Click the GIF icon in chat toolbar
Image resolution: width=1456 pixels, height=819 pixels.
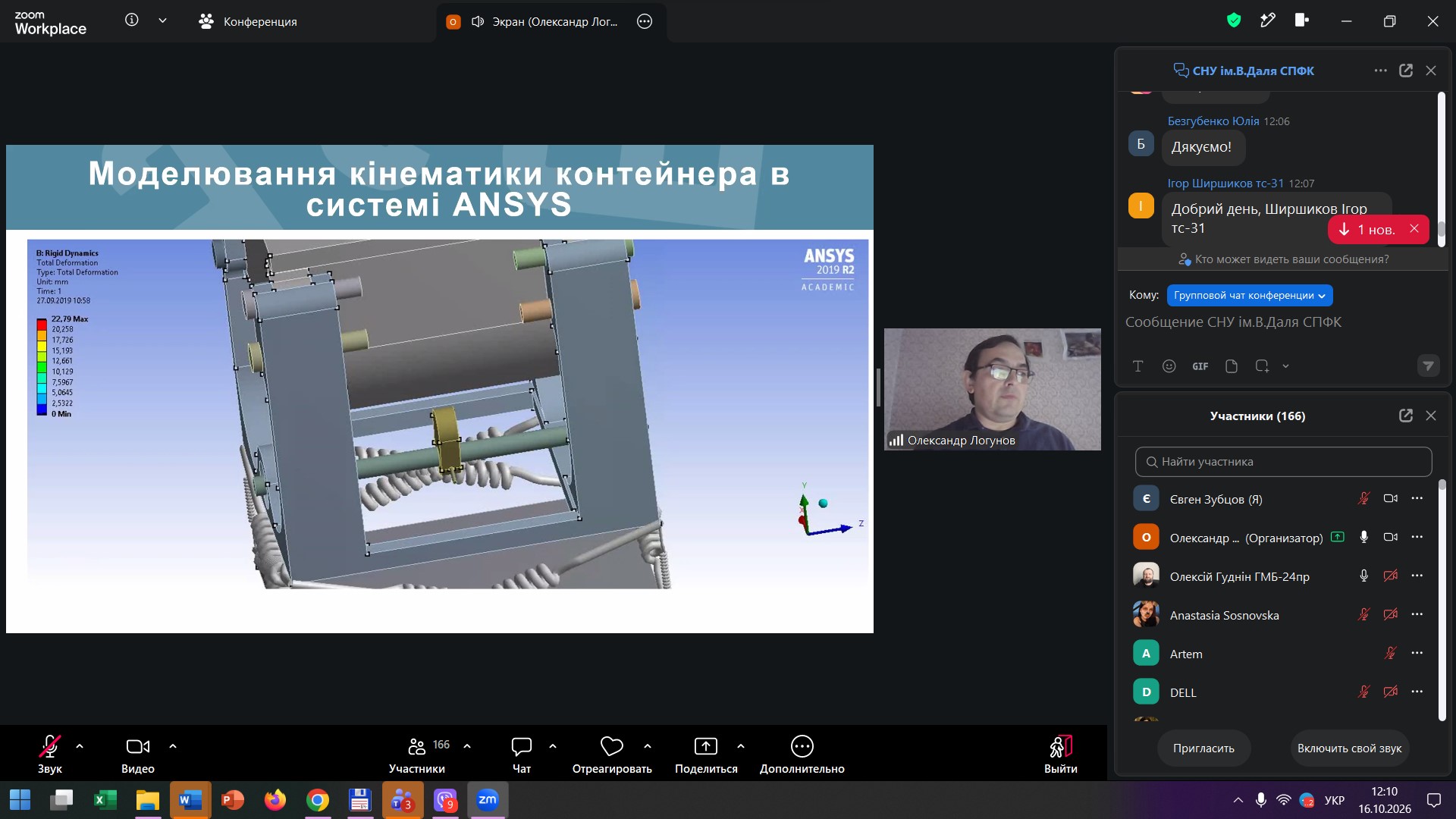point(1200,366)
